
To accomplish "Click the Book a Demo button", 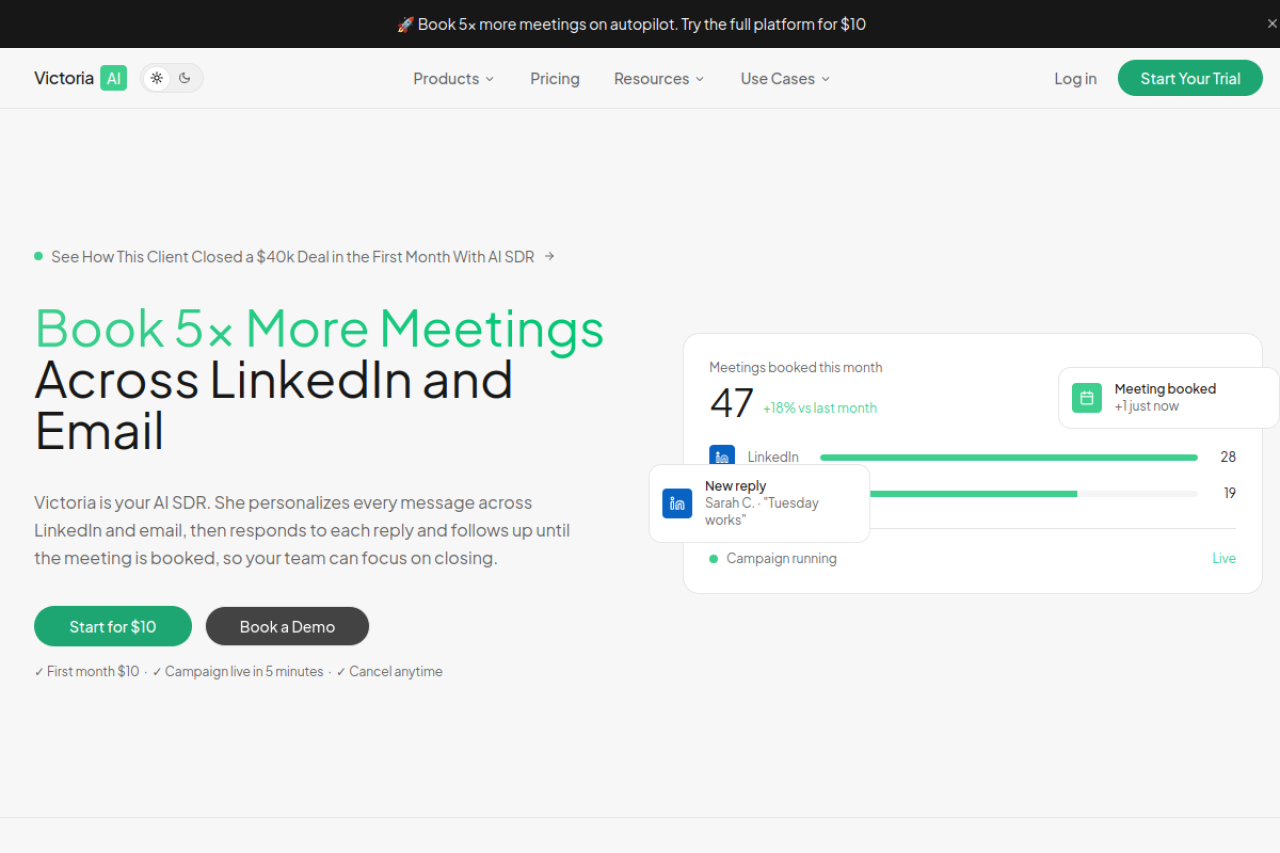I will pos(287,626).
